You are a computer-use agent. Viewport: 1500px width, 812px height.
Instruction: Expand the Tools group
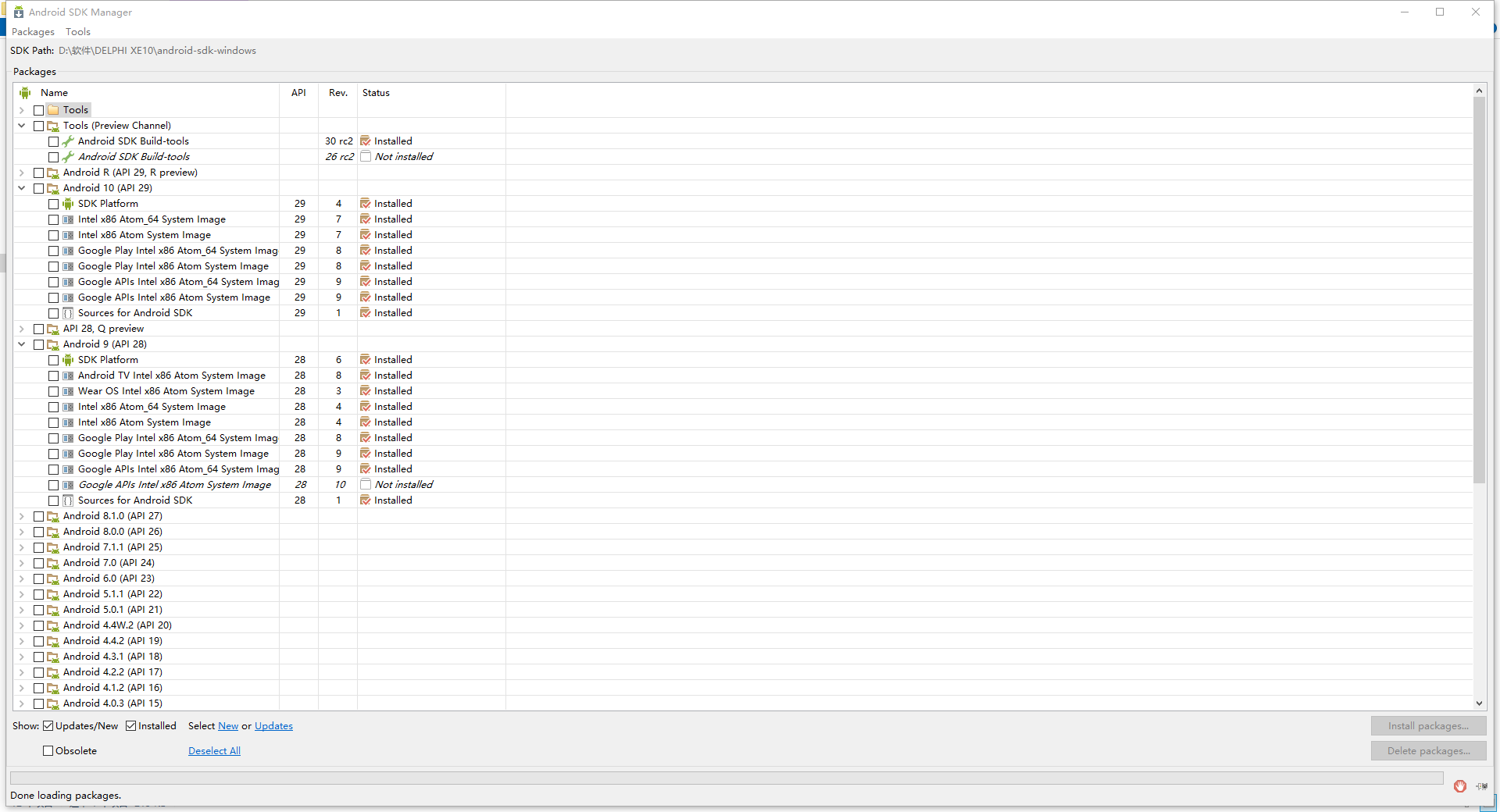pyautogui.click(x=22, y=110)
